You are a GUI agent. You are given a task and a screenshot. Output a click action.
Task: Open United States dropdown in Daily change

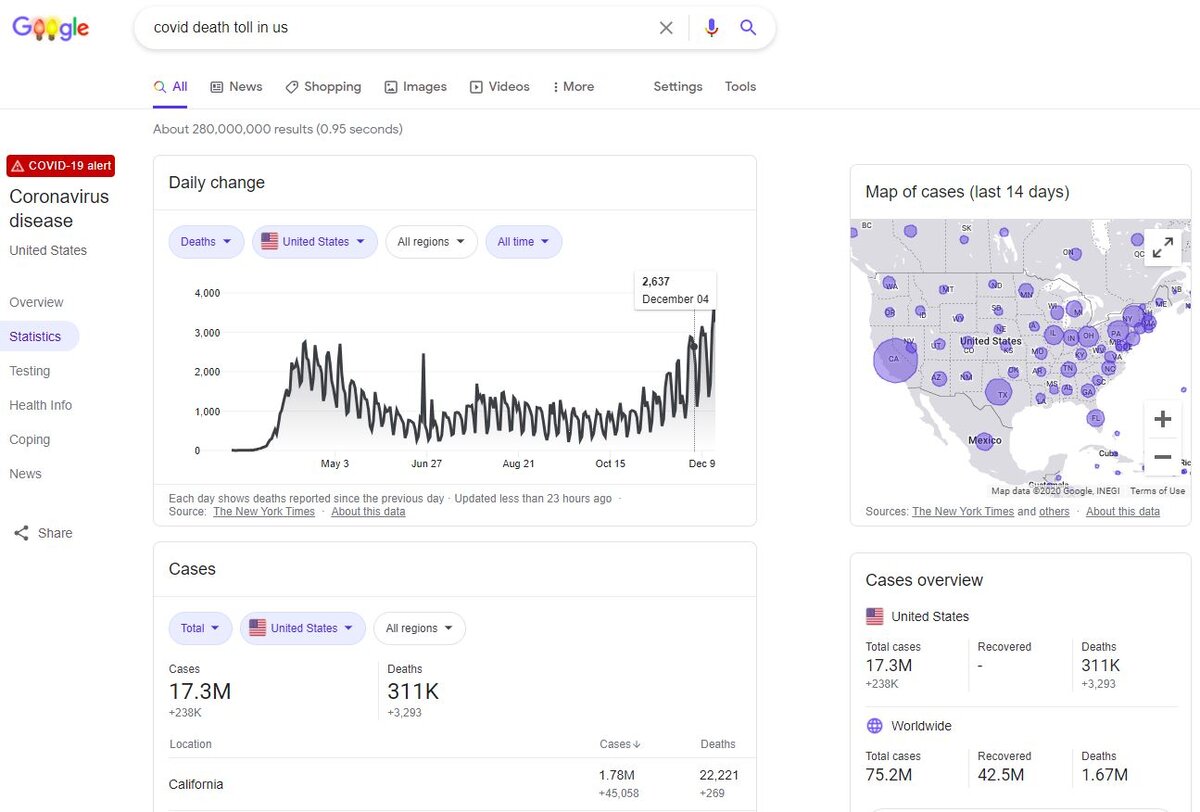tap(315, 242)
